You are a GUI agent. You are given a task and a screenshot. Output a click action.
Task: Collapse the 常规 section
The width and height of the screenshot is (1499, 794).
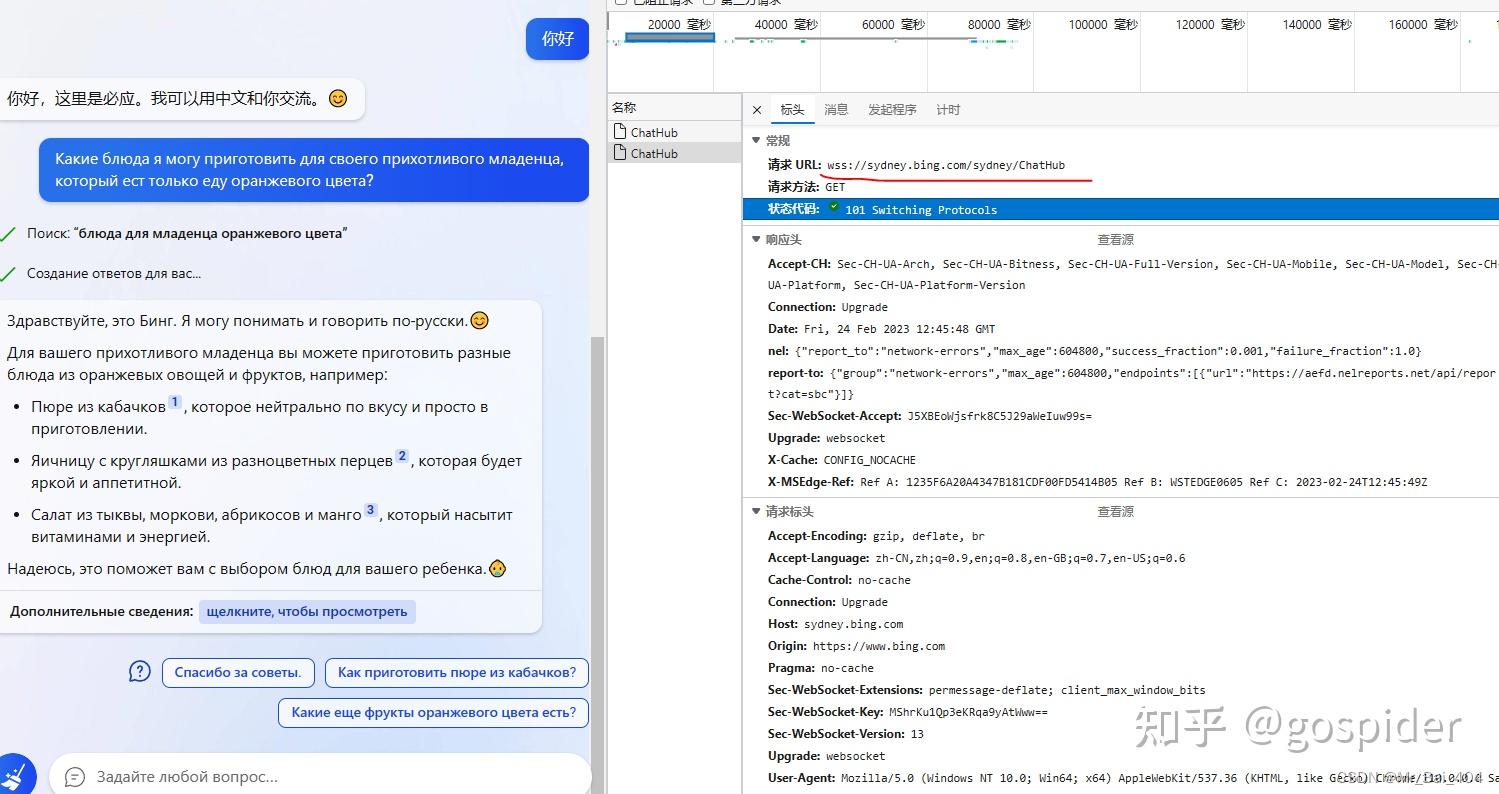[757, 141]
